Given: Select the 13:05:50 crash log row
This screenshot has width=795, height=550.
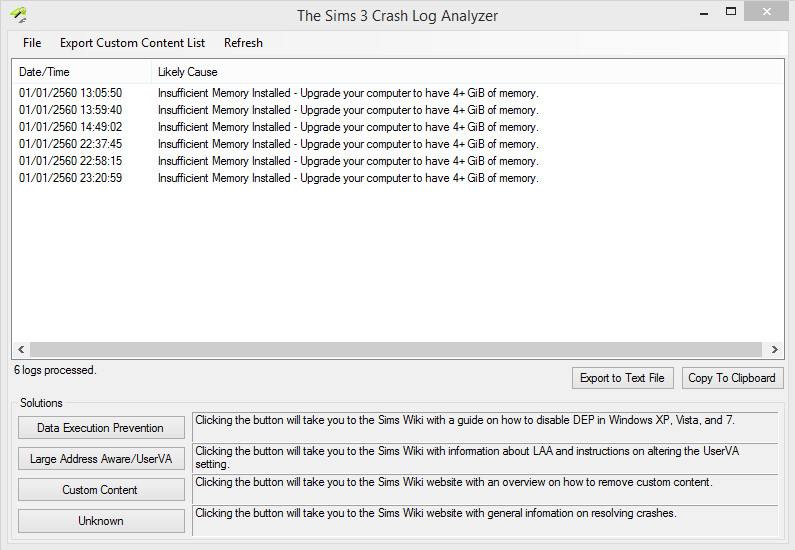Looking at the screenshot, I should (279, 93).
